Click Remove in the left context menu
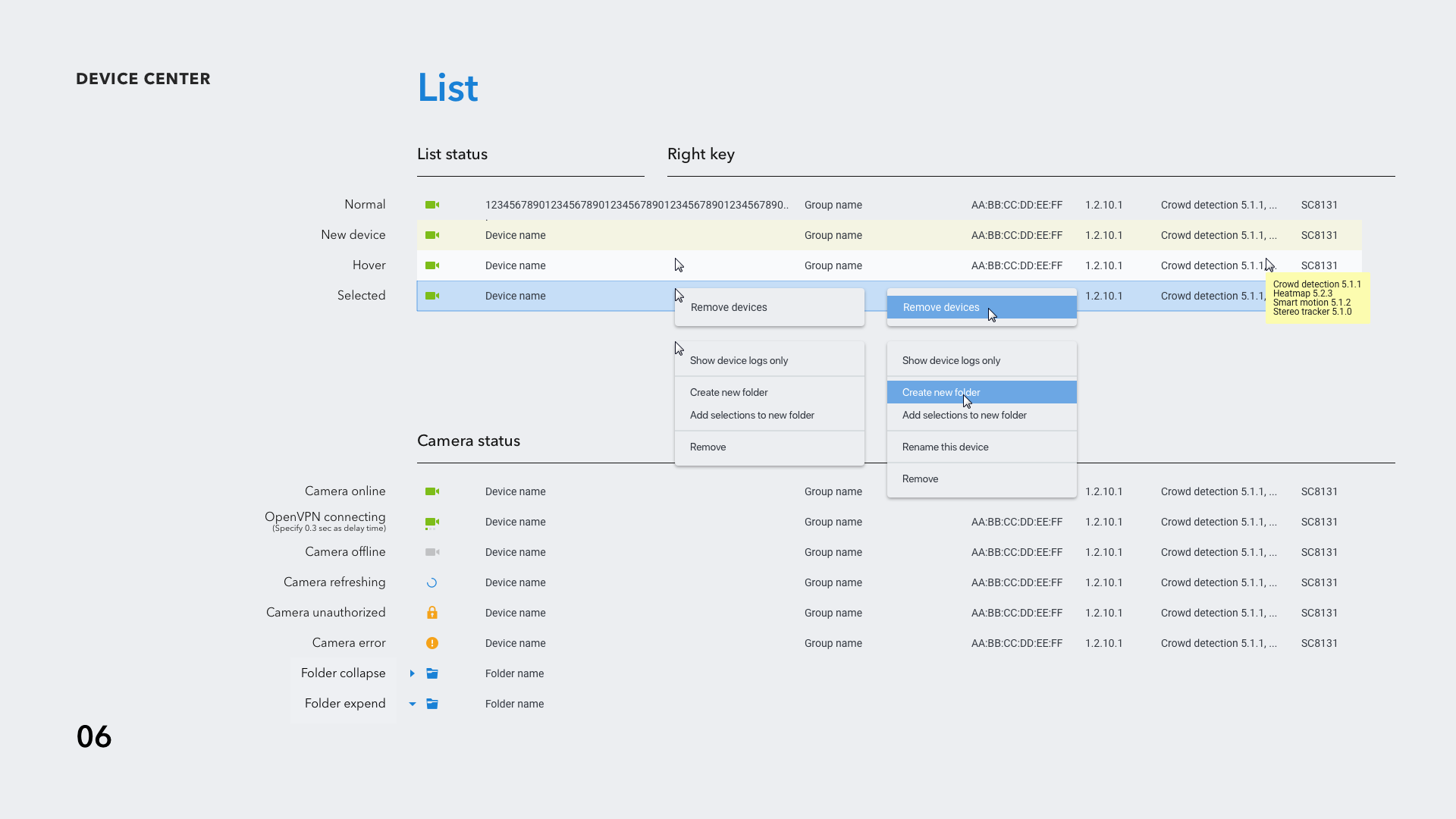The image size is (1456, 819). pyautogui.click(x=708, y=447)
